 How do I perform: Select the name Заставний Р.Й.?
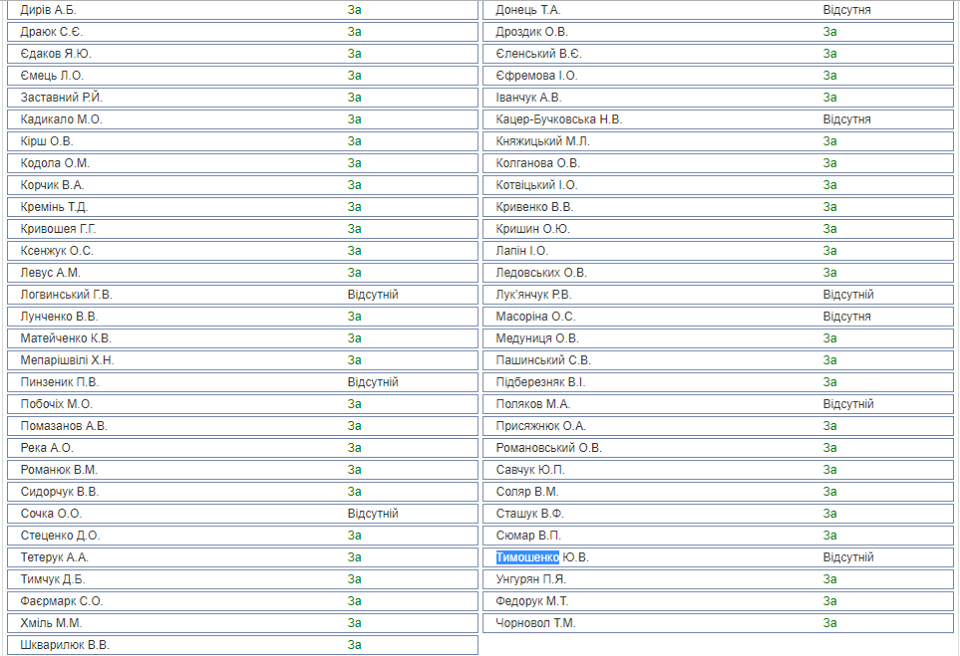coord(62,97)
